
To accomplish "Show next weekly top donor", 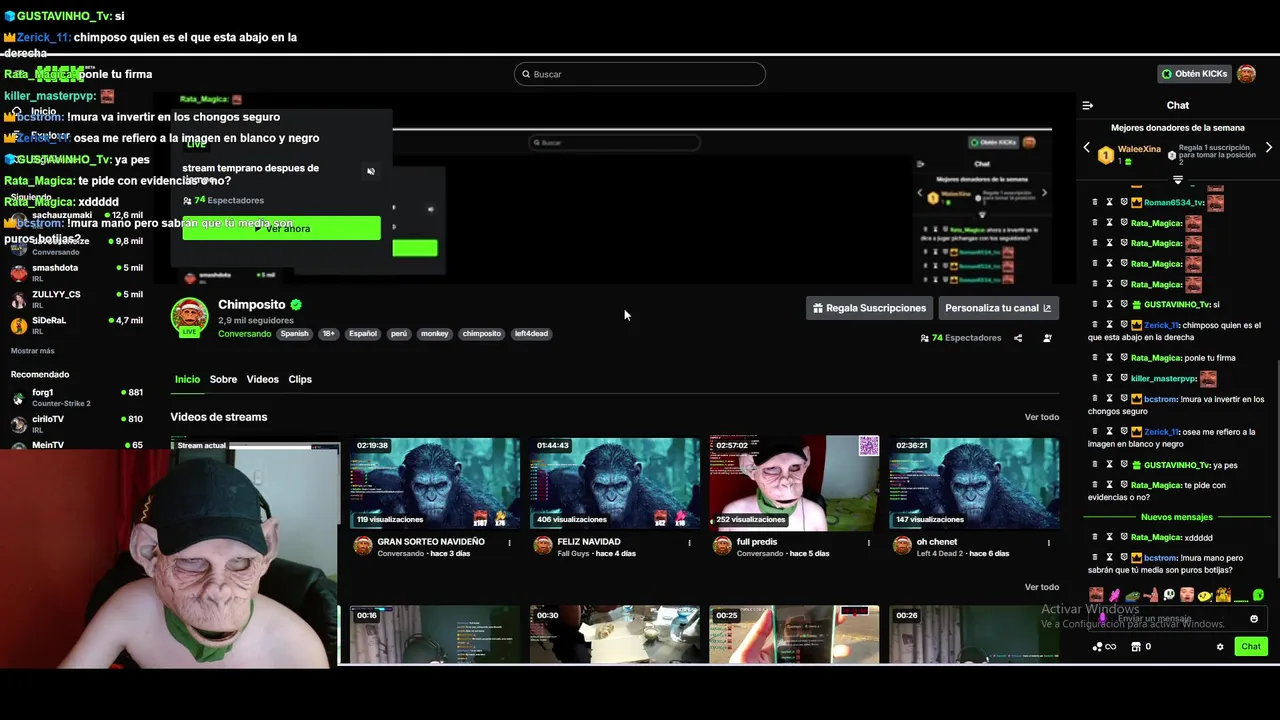I will point(1269,148).
